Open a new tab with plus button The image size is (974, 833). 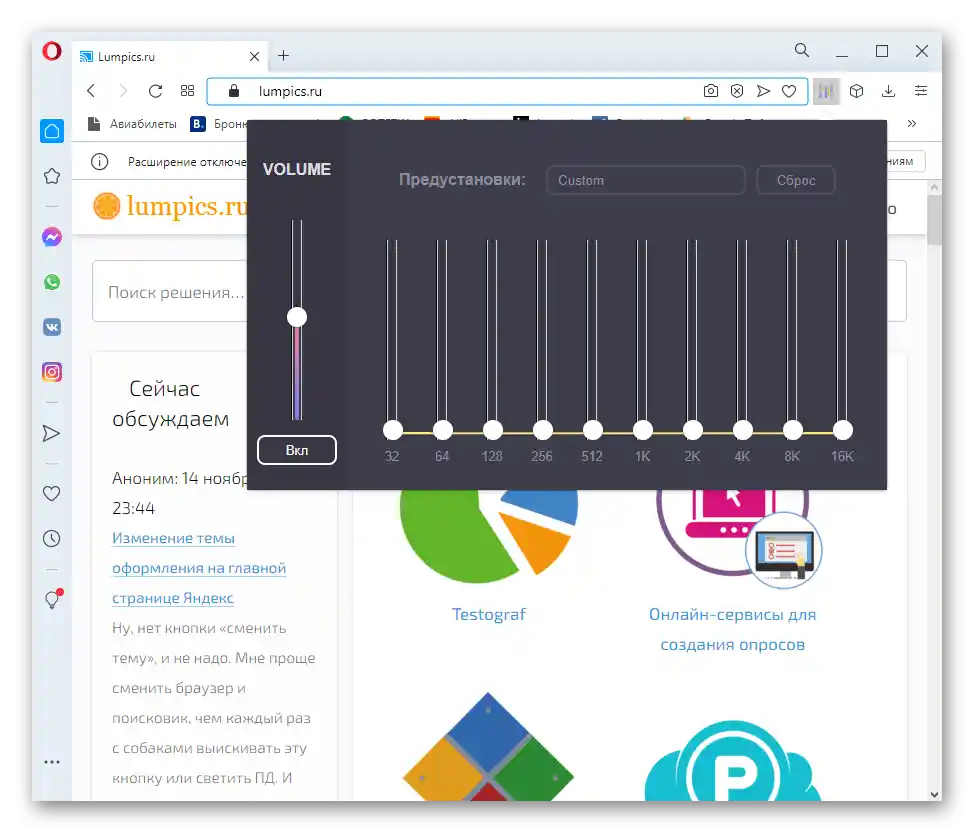pyautogui.click(x=283, y=56)
